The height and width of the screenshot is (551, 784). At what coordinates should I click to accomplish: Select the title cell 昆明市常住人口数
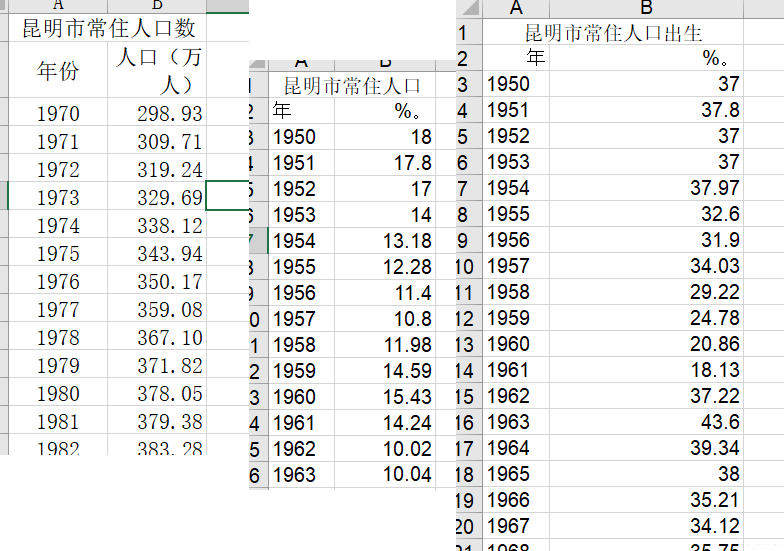click(108, 28)
